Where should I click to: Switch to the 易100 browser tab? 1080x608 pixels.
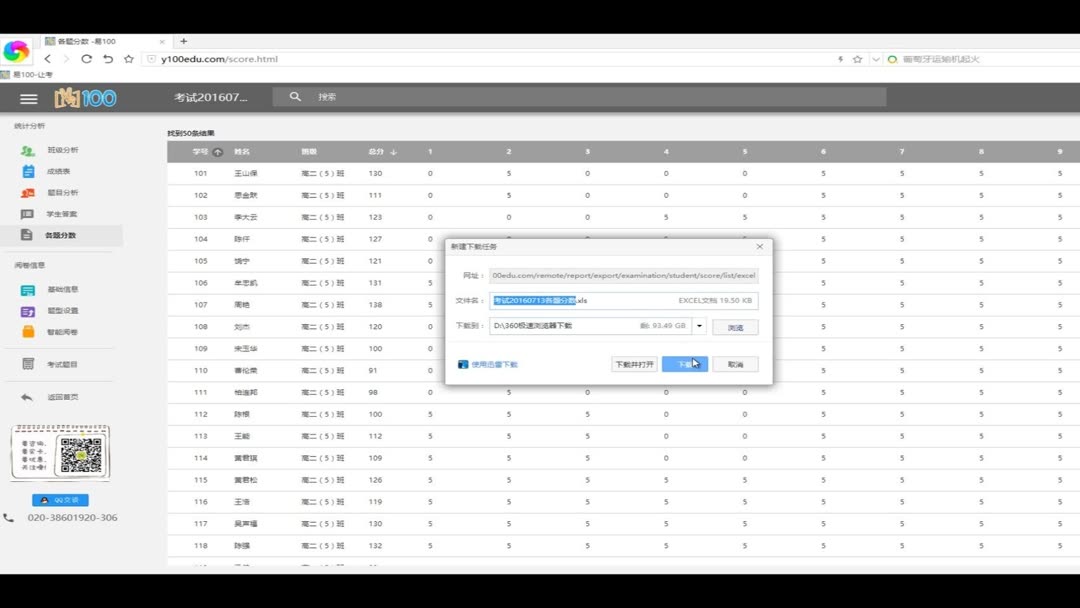pyautogui.click(x=103, y=41)
